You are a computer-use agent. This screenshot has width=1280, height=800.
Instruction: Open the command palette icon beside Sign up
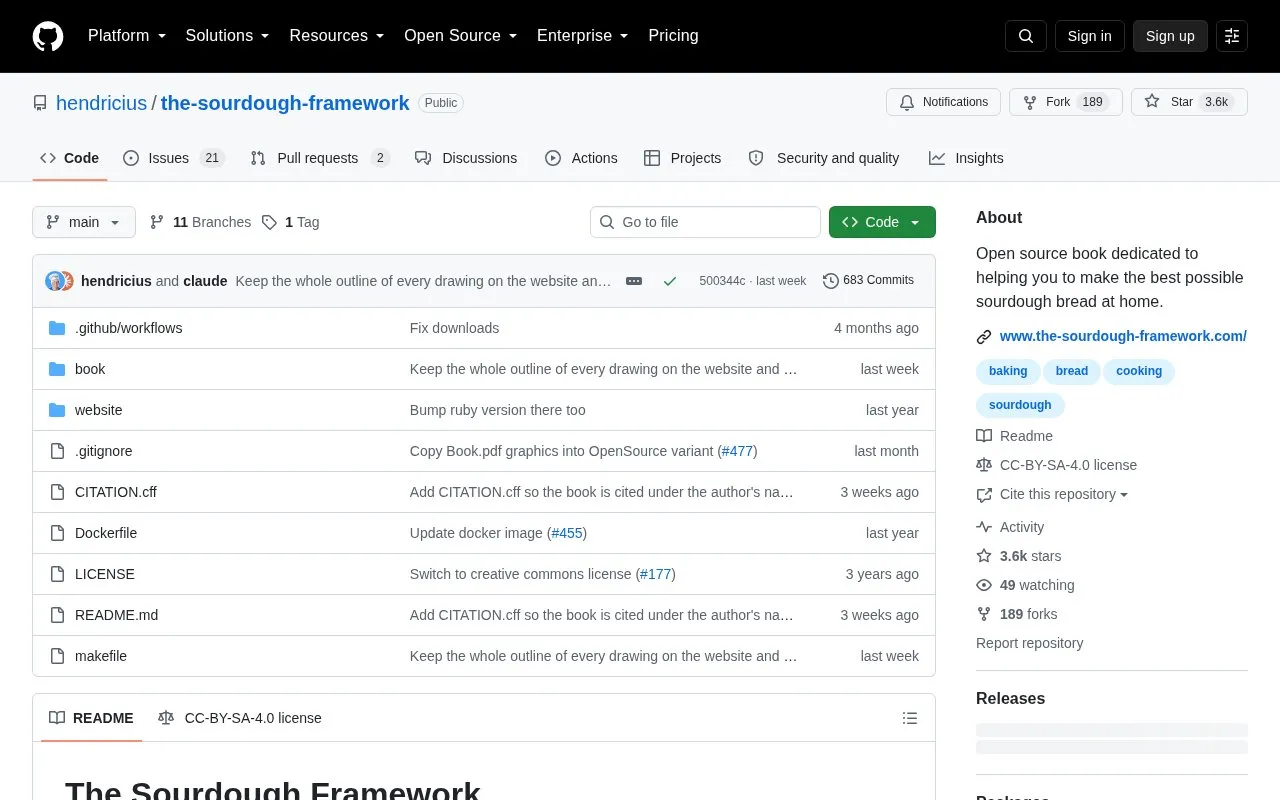pyautogui.click(x=1232, y=36)
